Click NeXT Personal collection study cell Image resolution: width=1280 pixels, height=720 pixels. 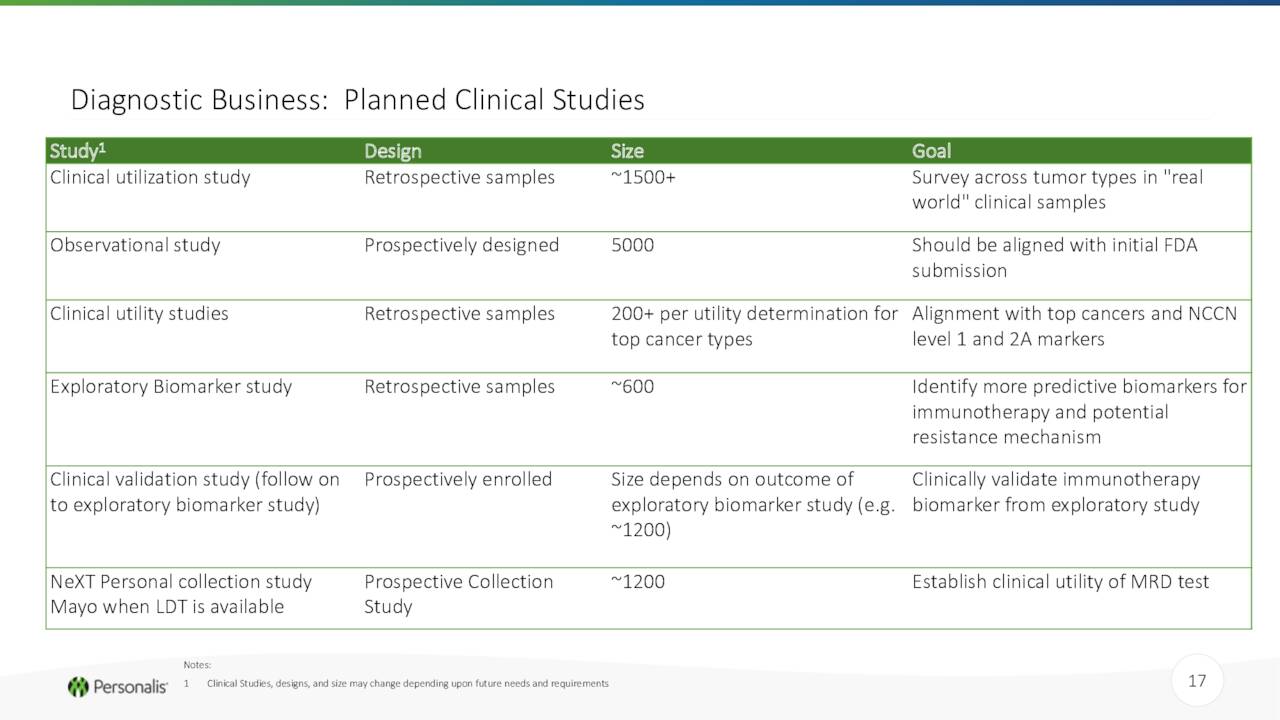pos(181,594)
